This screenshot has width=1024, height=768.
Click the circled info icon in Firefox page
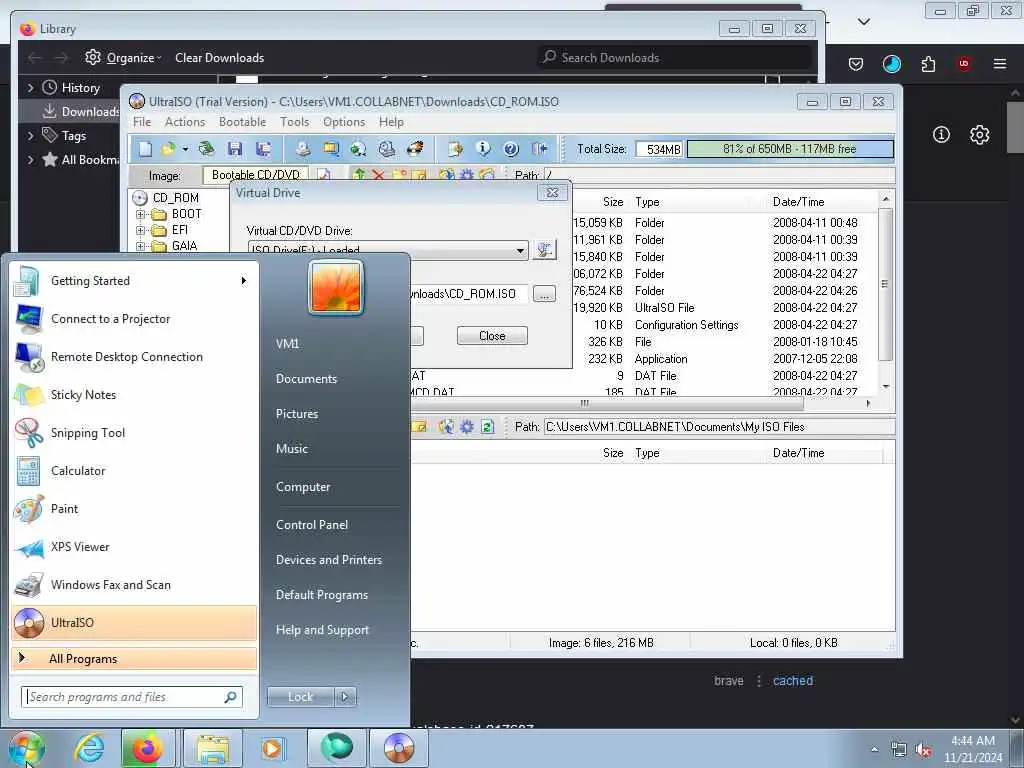pyautogui.click(x=941, y=135)
